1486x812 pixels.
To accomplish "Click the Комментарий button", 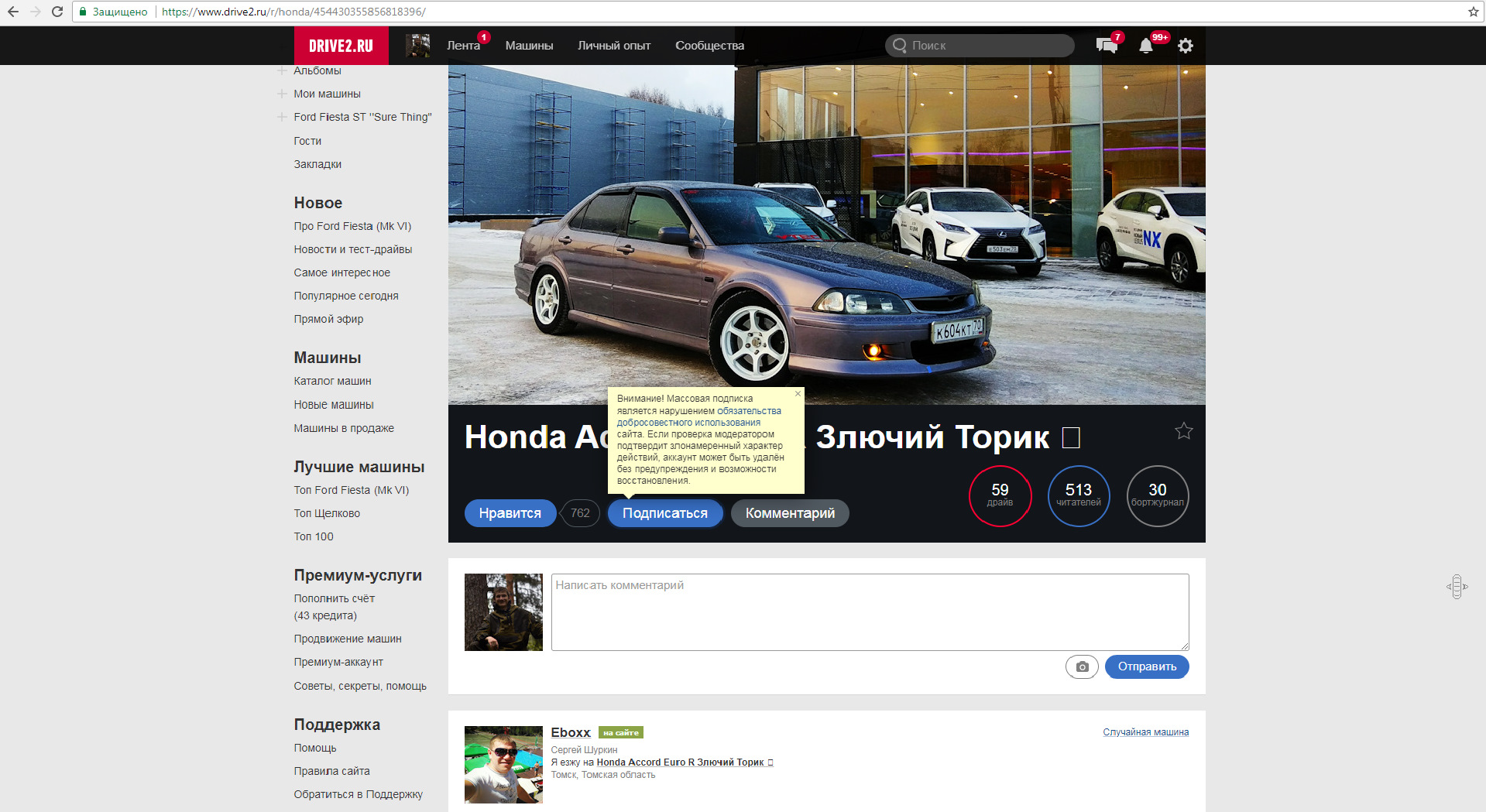I will [x=790, y=513].
